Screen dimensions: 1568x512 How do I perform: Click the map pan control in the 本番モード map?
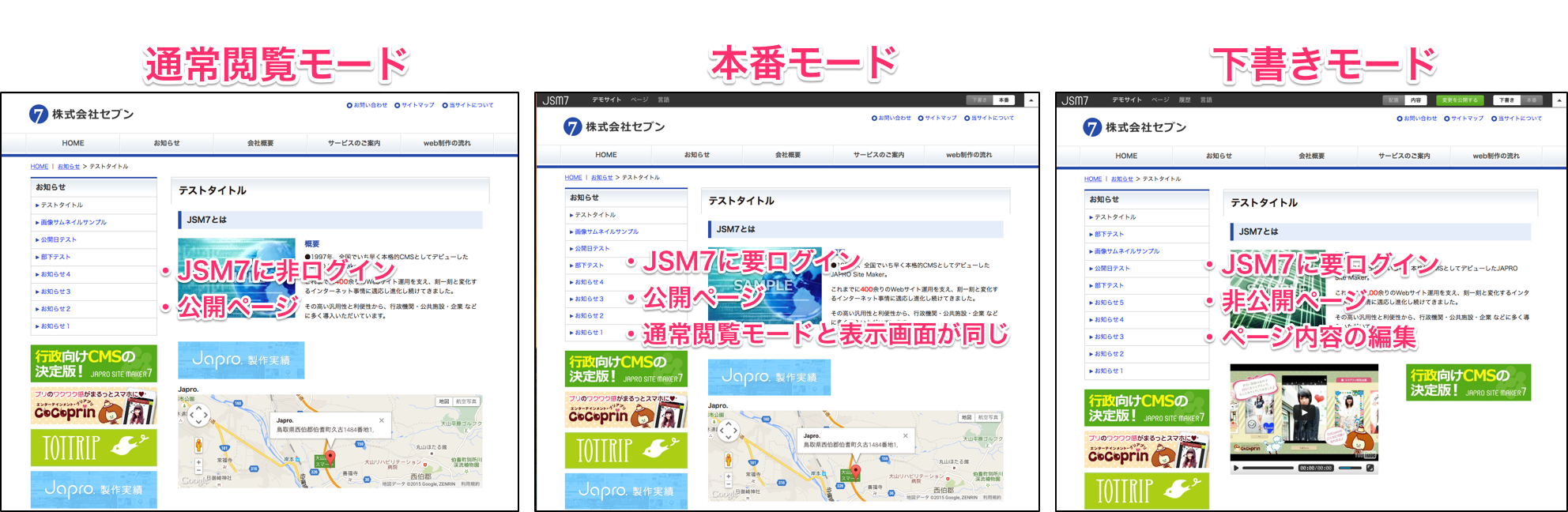tap(728, 430)
